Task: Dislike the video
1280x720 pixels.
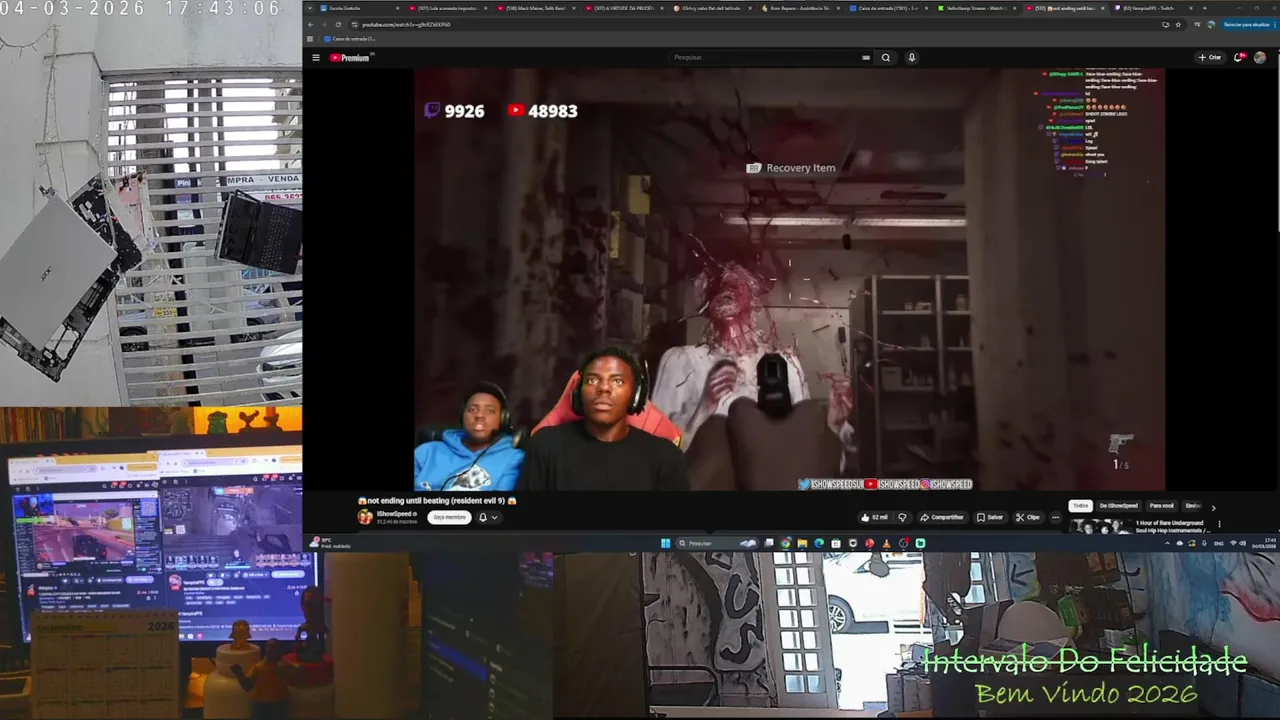Action: click(x=902, y=517)
